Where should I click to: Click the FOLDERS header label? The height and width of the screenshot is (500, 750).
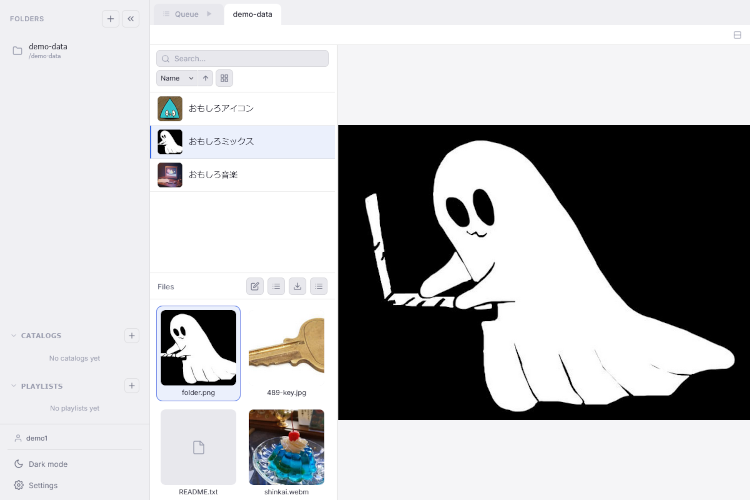point(27,19)
